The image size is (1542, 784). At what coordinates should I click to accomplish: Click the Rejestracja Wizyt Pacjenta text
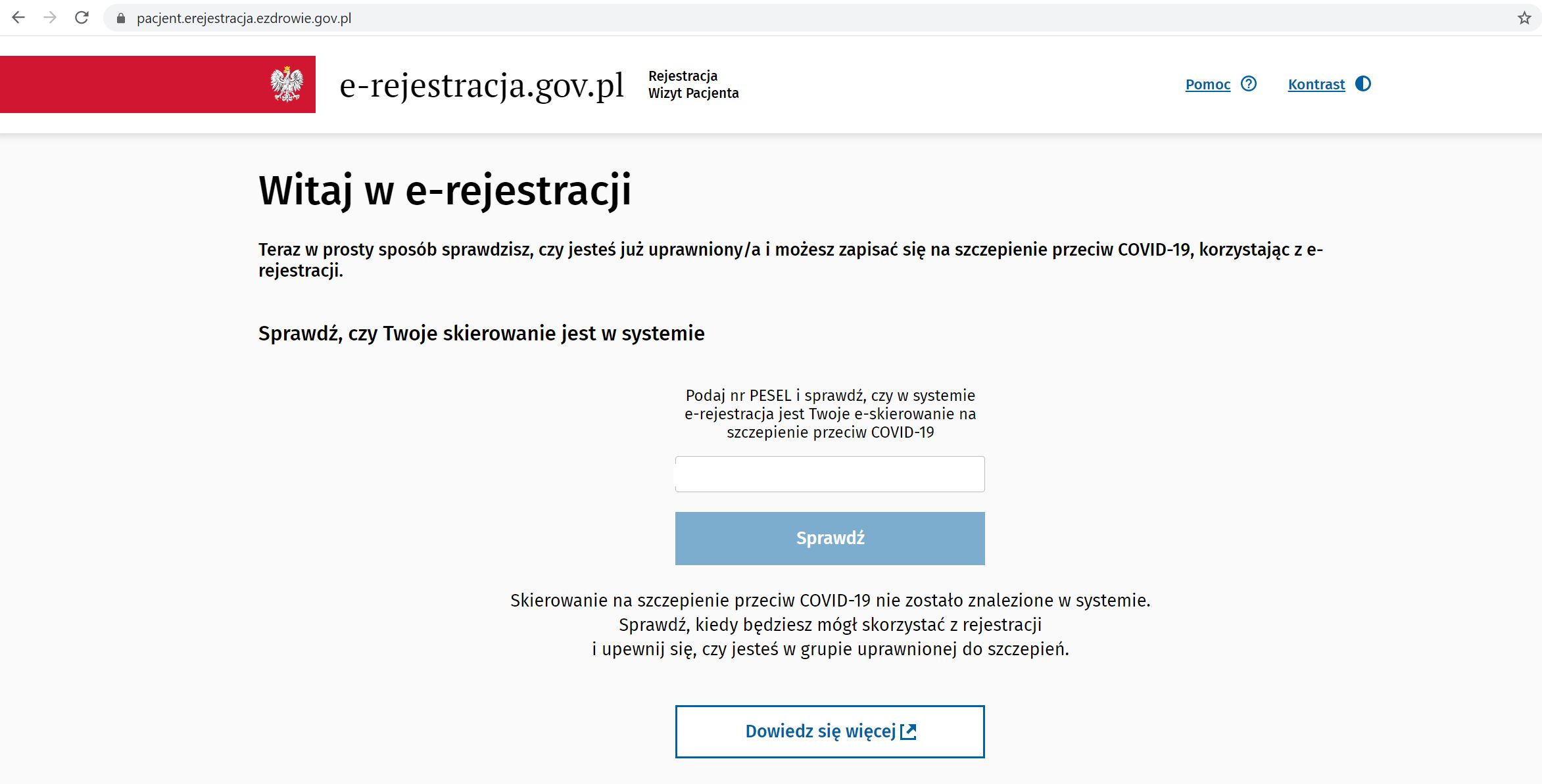tap(693, 84)
